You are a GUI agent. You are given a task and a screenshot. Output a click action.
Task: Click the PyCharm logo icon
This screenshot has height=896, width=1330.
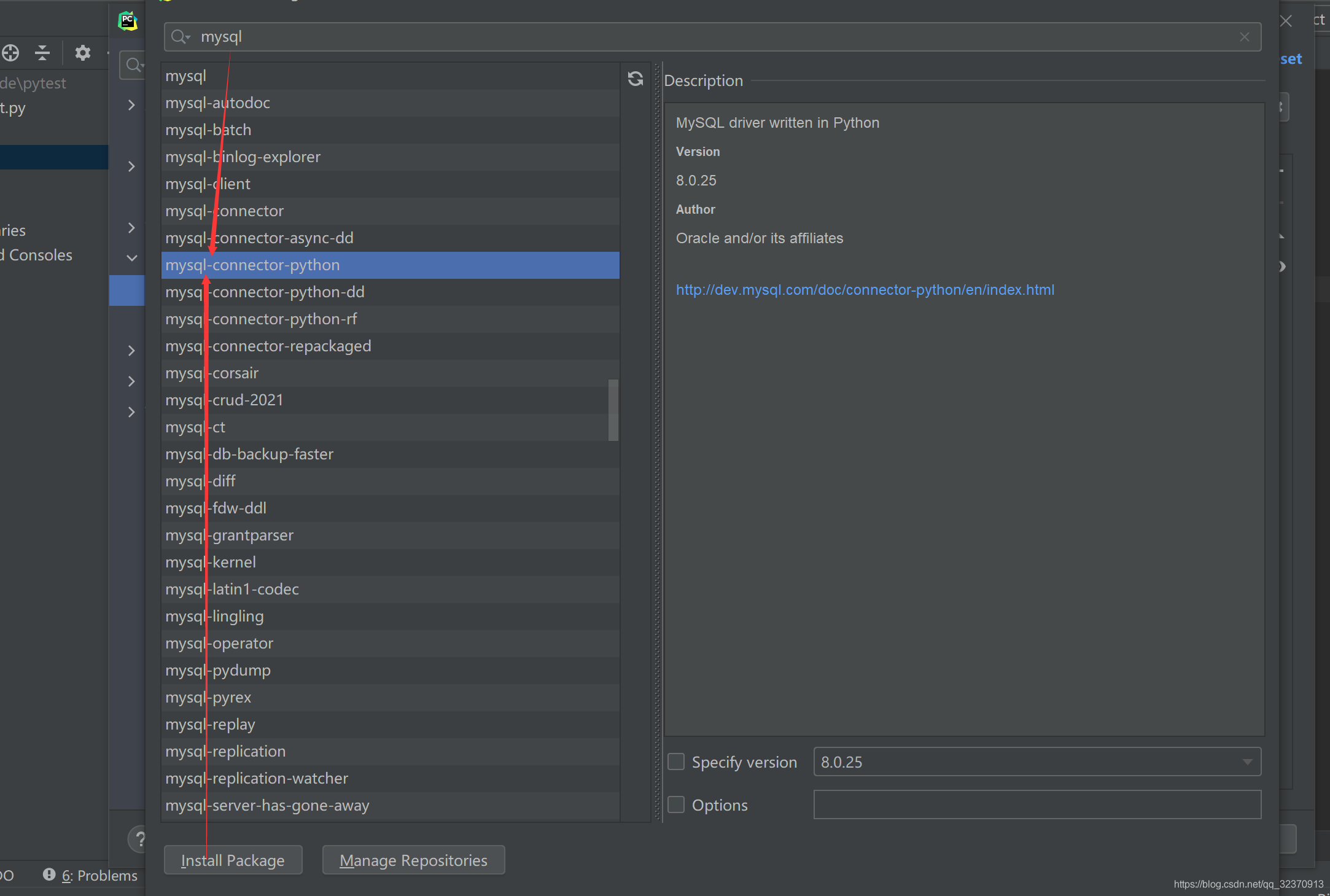(x=128, y=21)
